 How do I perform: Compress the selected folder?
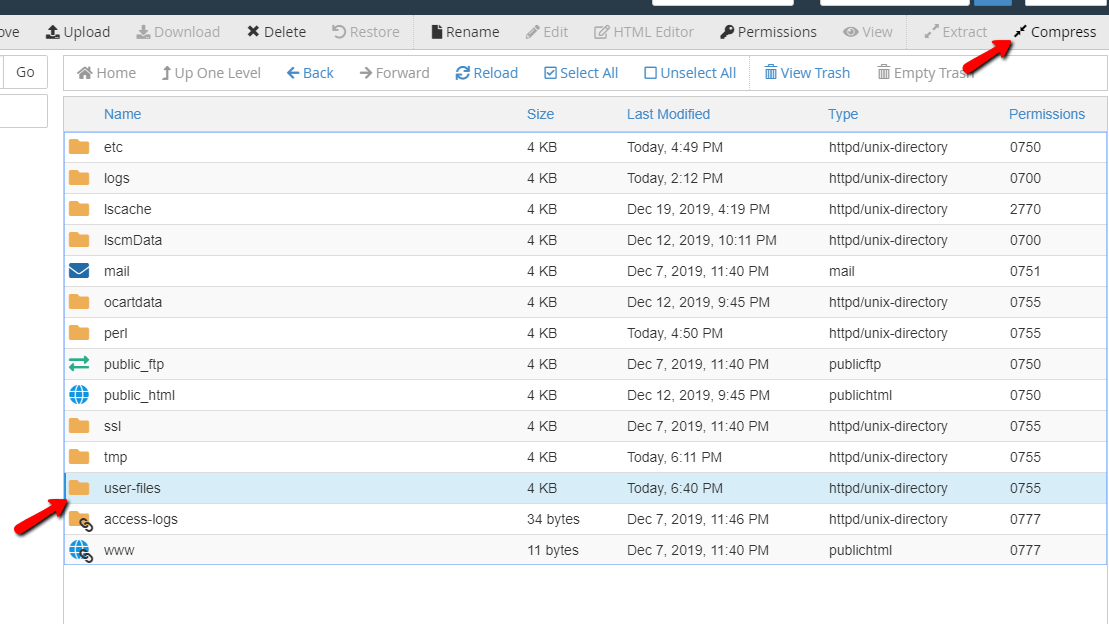[1055, 32]
